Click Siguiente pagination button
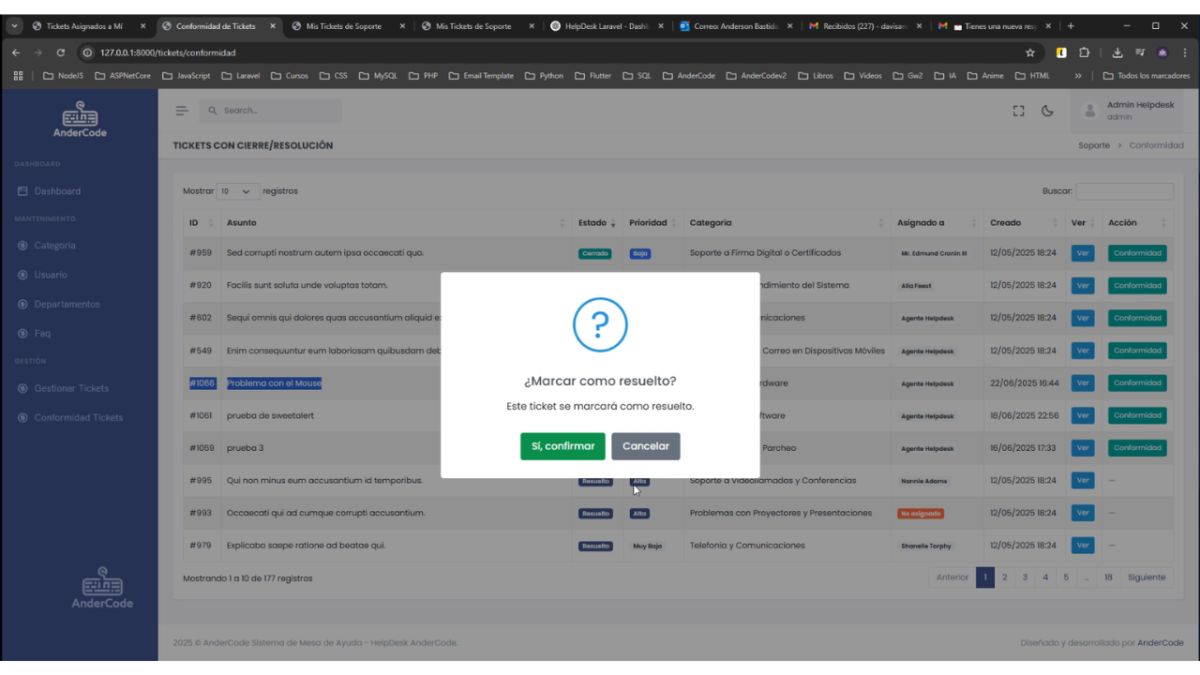The height and width of the screenshot is (675, 1200). (1146, 578)
